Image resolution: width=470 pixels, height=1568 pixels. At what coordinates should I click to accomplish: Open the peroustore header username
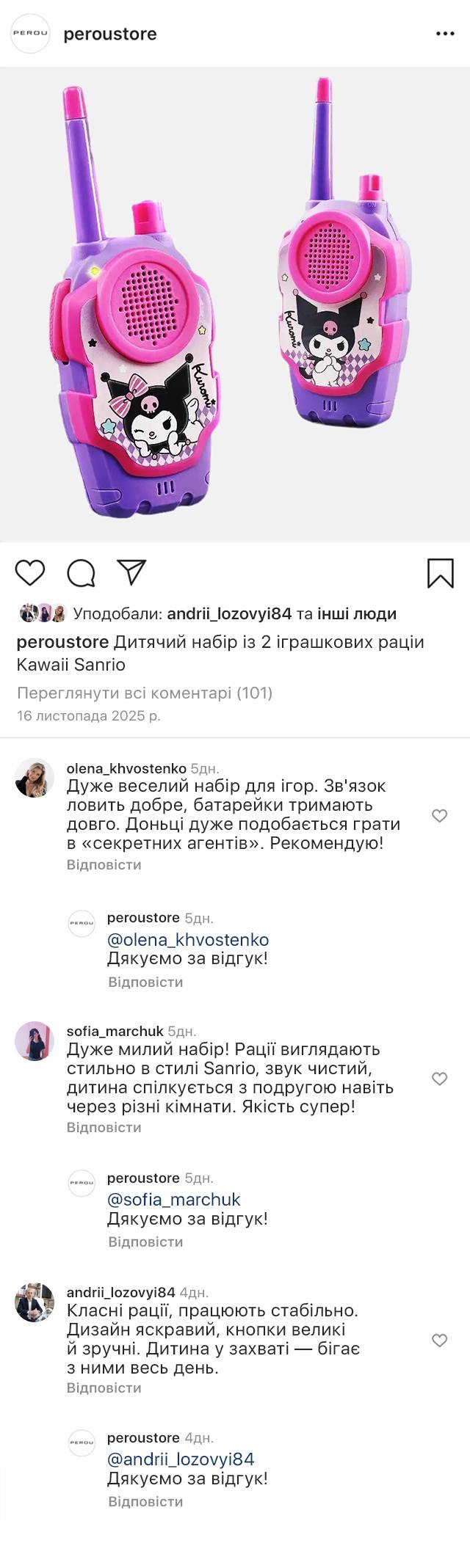click(110, 34)
